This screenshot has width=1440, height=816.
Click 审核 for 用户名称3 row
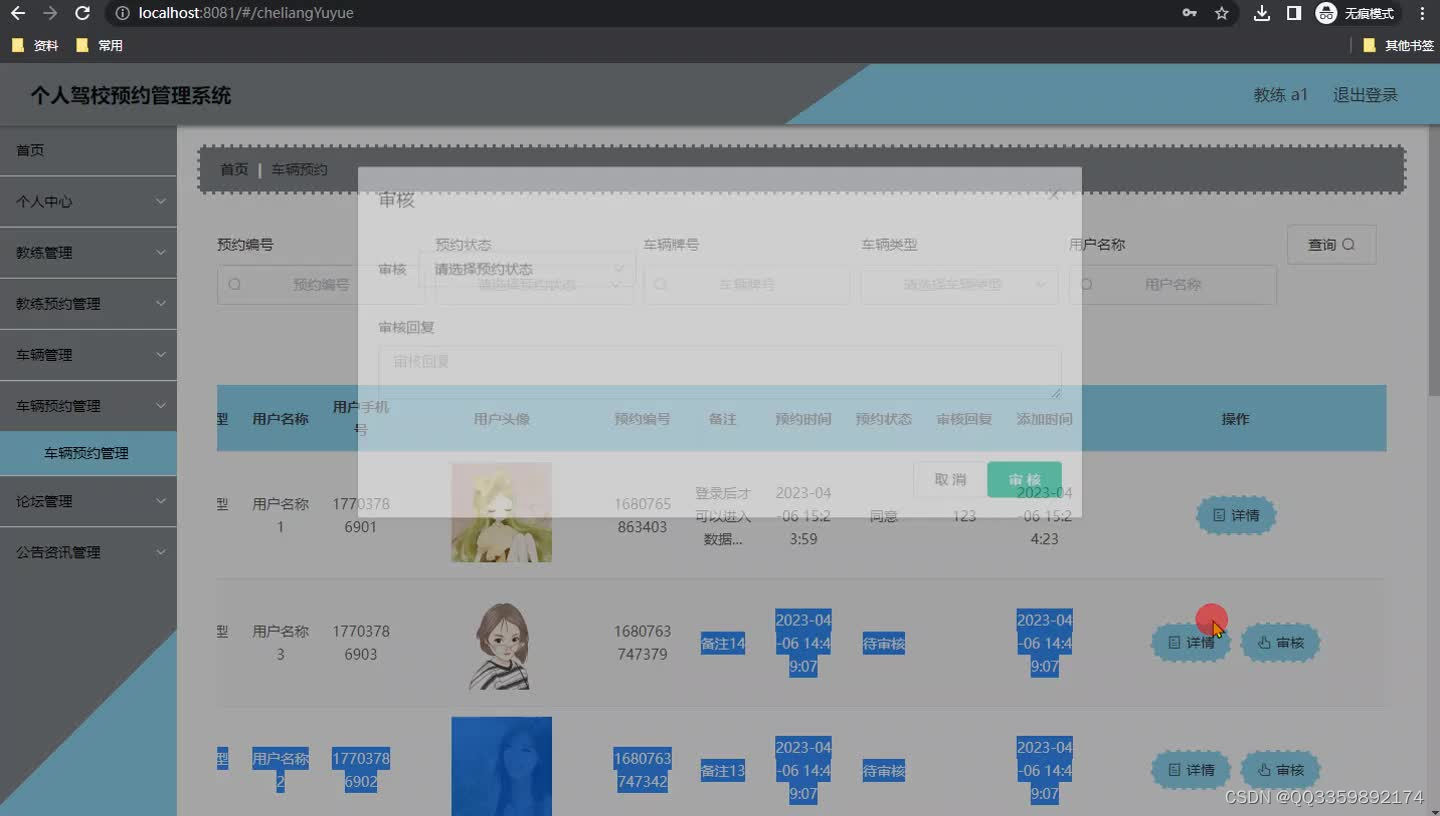click(1281, 643)
